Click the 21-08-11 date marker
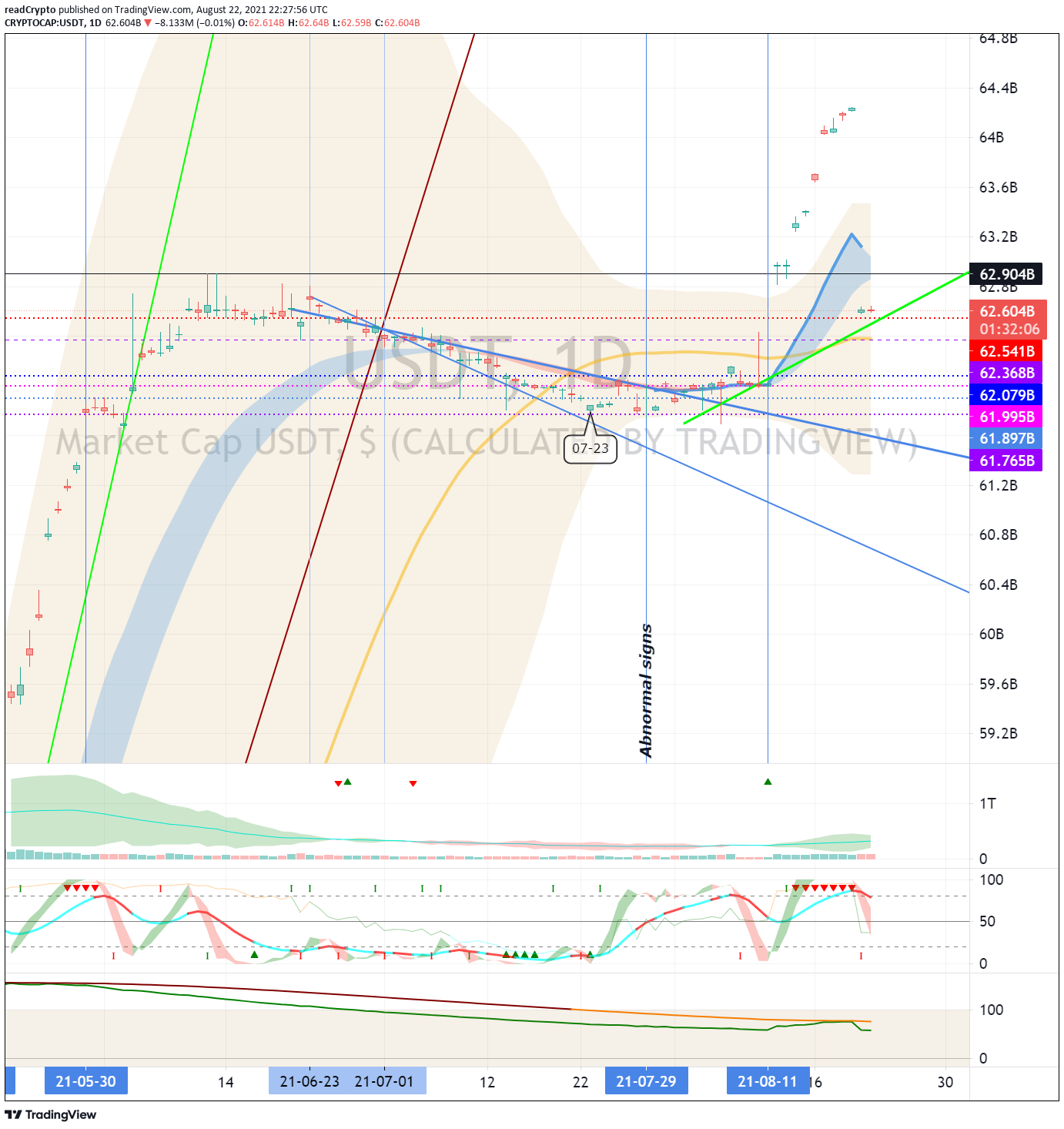The image size is (1064, 1129). click(x=768, y=1081)
